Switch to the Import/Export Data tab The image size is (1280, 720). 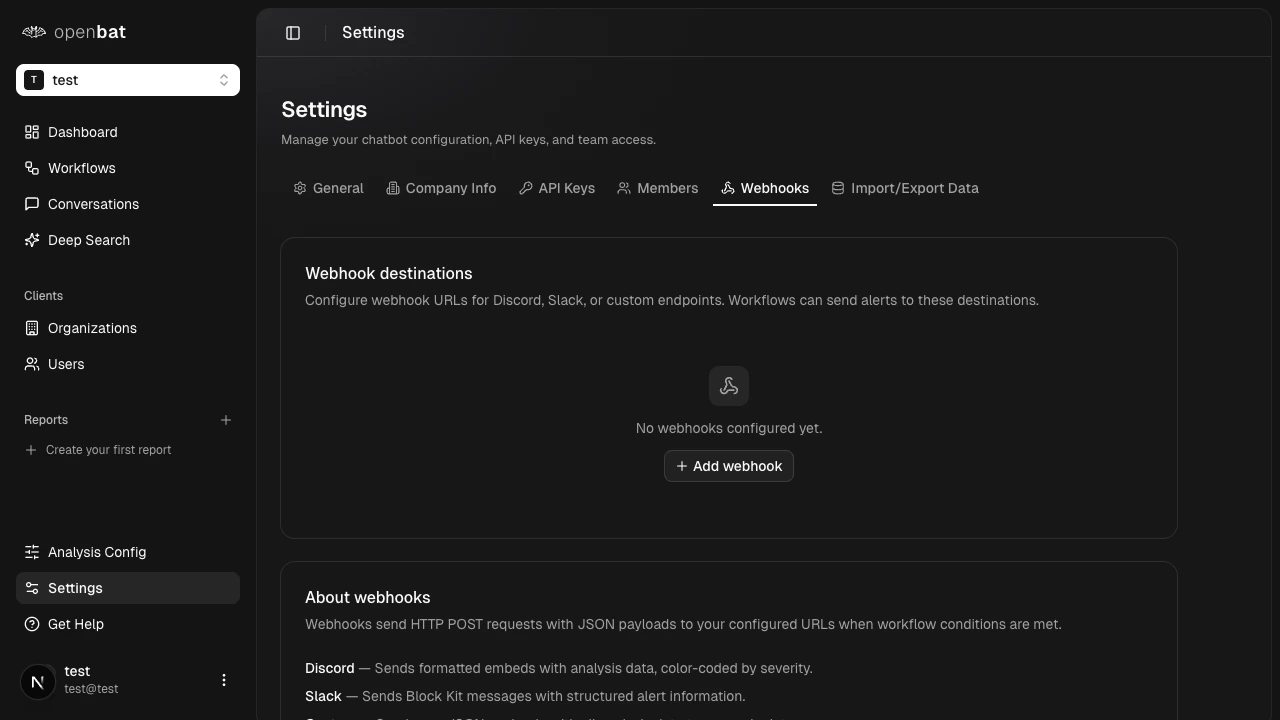905,188
